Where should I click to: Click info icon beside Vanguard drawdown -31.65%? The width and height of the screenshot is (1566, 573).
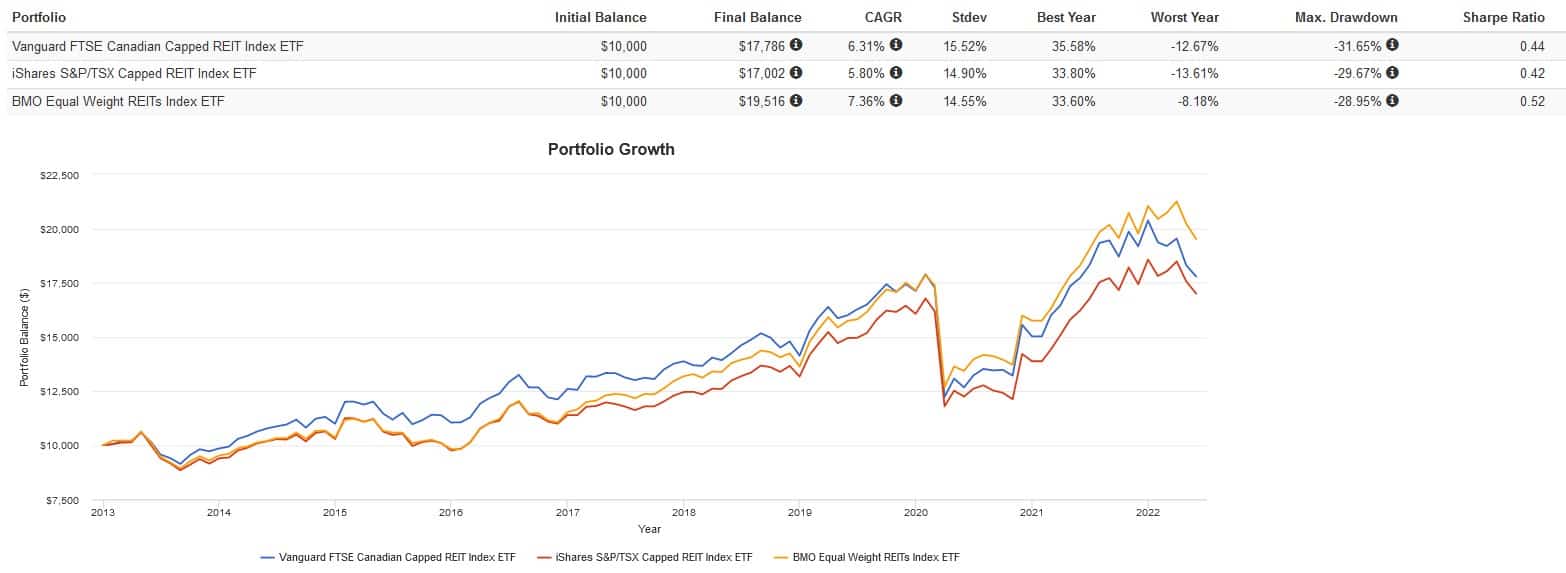1392,45
